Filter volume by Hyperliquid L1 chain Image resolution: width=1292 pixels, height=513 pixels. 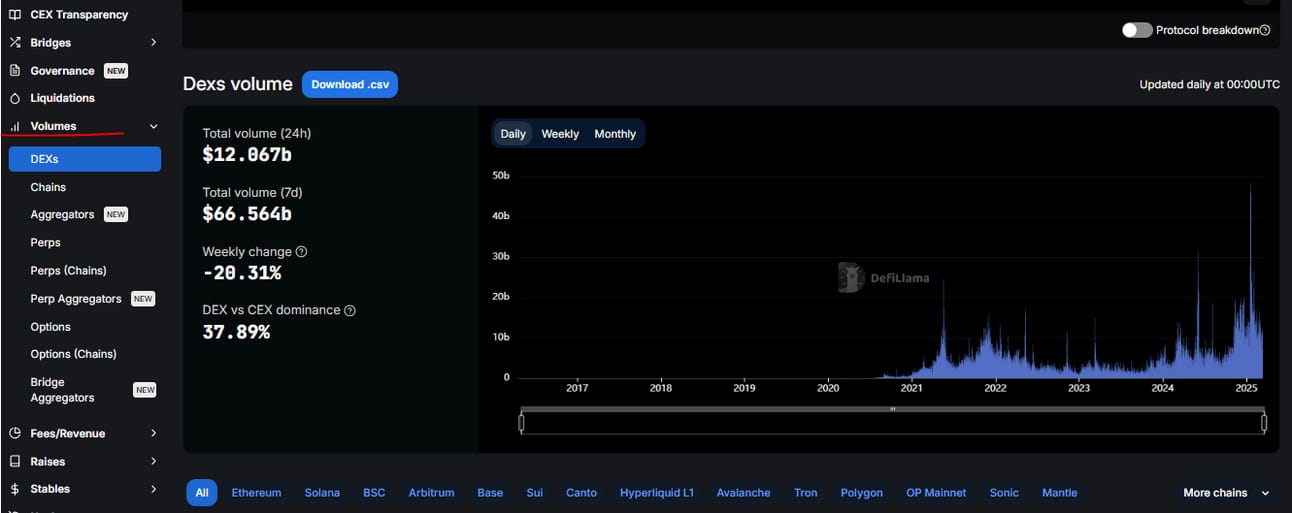(x=657, y=493)
